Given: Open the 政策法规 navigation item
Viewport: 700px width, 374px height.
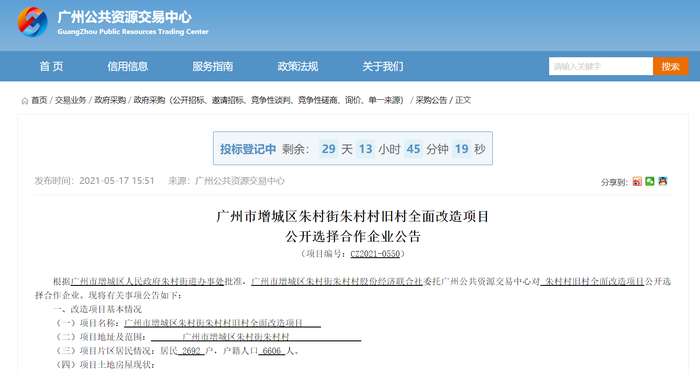Looking at the screenshot, I should pos(298,66).
